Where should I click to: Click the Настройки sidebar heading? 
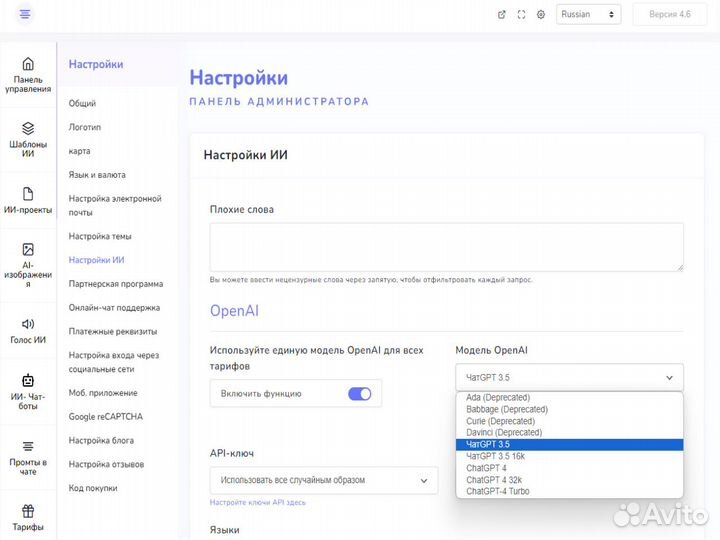(96, 64)
